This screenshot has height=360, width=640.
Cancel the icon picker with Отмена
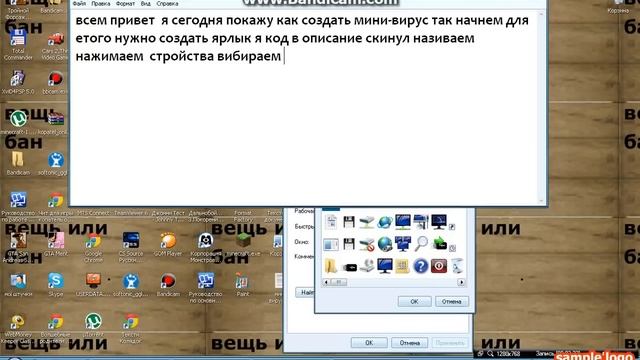click(x=451, y=302)
